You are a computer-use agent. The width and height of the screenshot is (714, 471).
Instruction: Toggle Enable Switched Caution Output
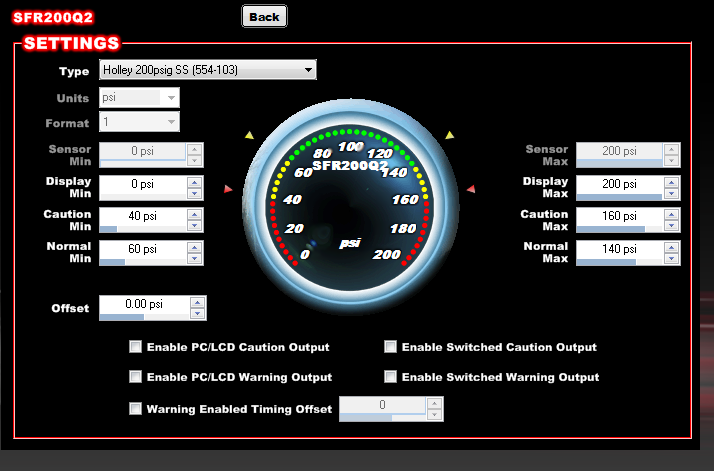click(390, 347)
